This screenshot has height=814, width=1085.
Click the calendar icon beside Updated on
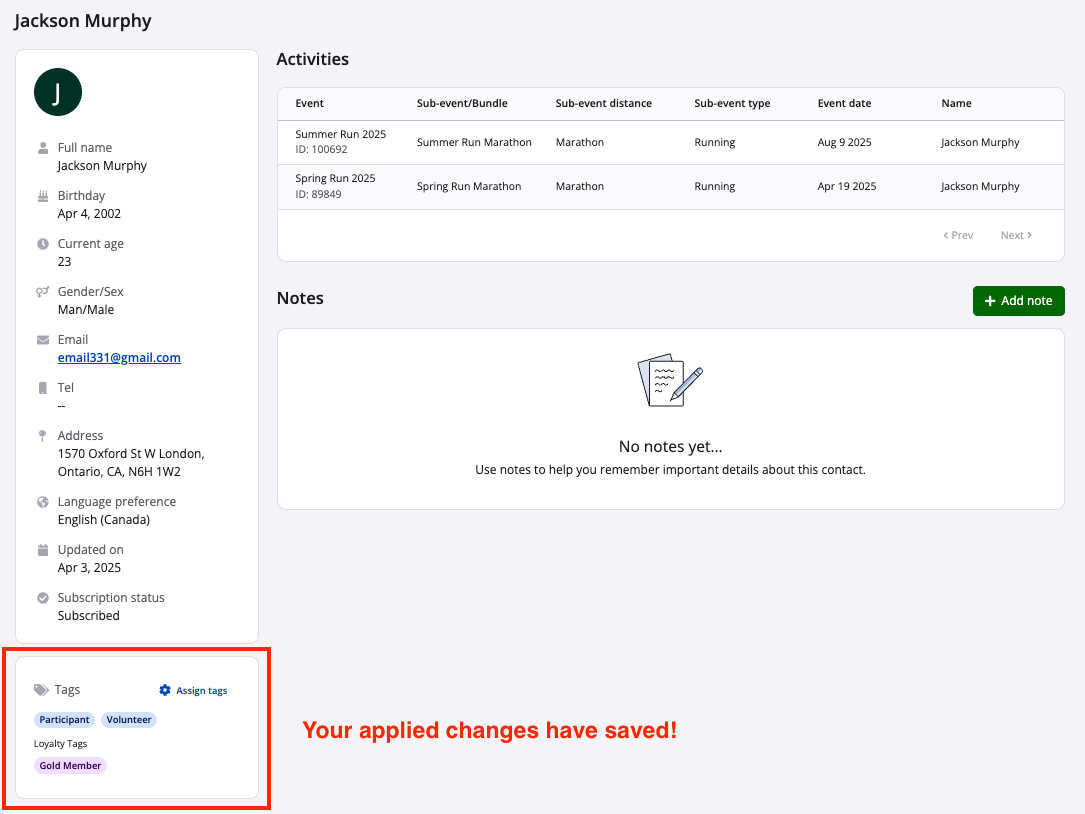click(x=43, y=550)
